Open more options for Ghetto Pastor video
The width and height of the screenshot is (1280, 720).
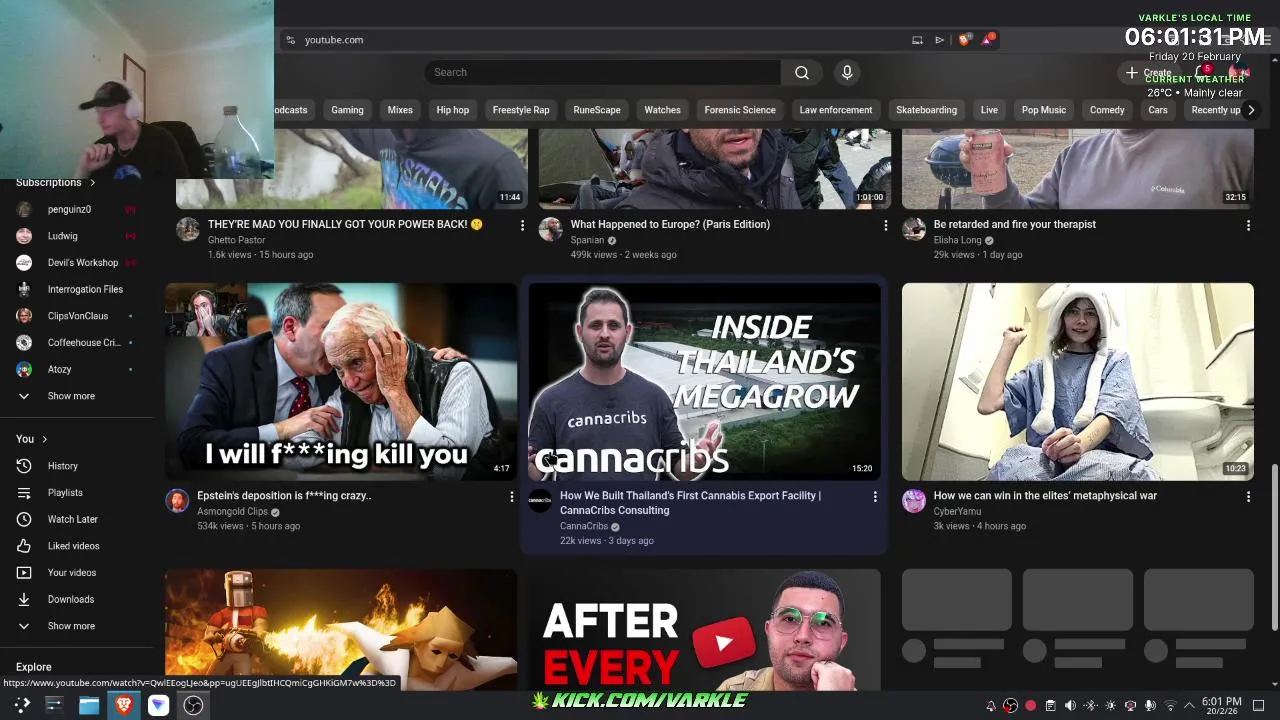point(522,226)
